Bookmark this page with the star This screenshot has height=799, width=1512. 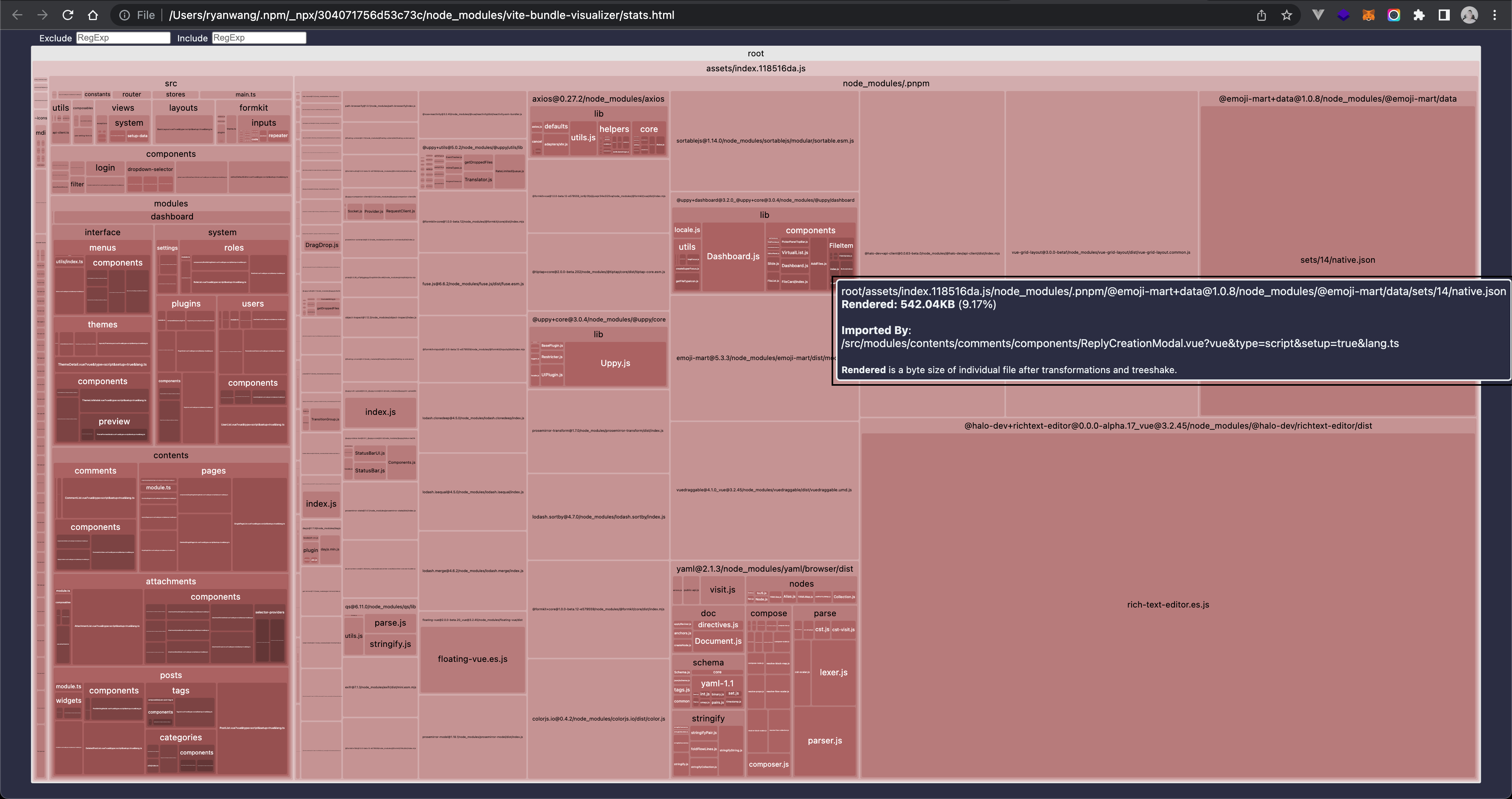(1287, 15)
